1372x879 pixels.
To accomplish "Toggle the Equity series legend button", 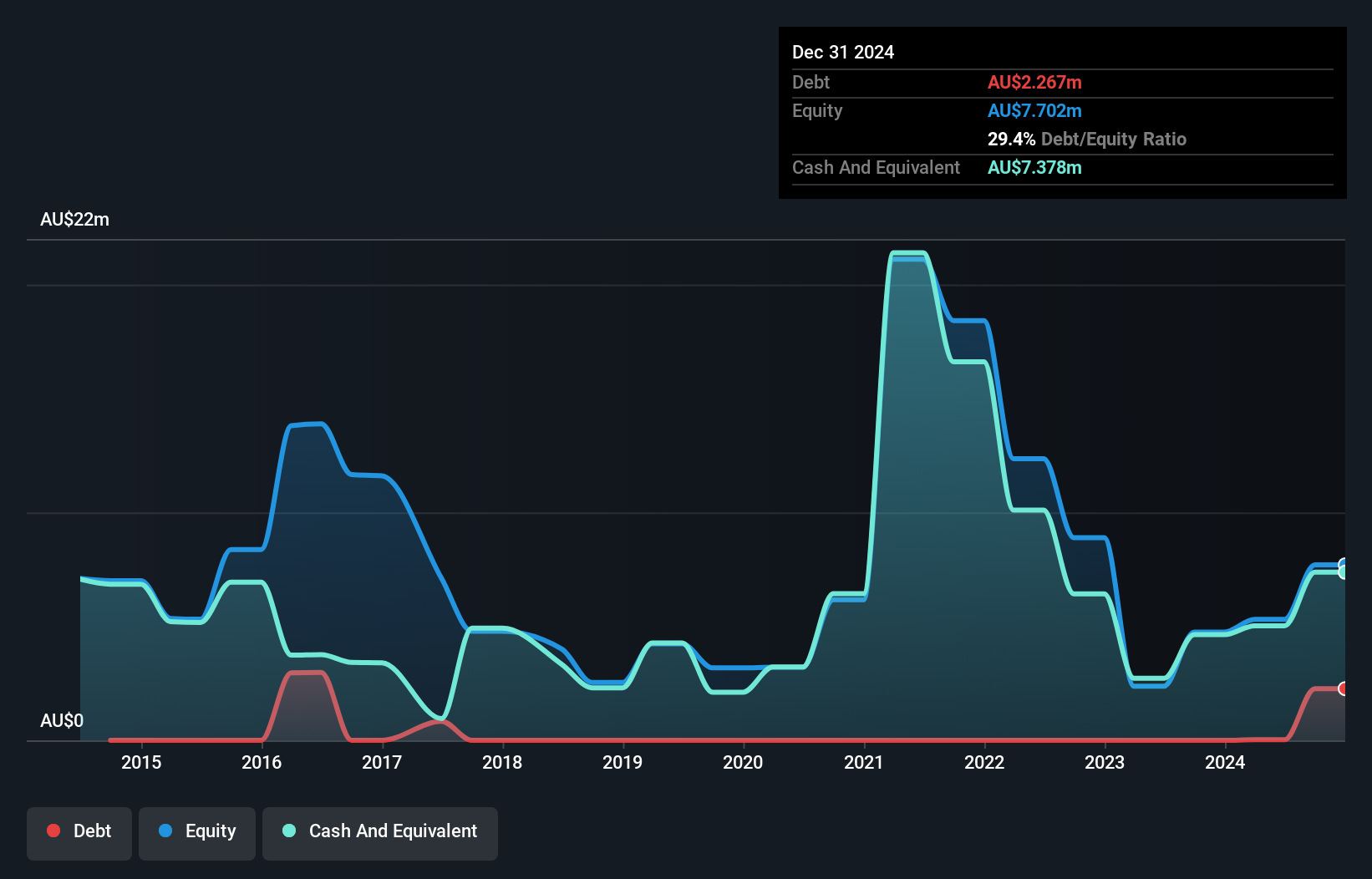I will [x=197, y=833].
